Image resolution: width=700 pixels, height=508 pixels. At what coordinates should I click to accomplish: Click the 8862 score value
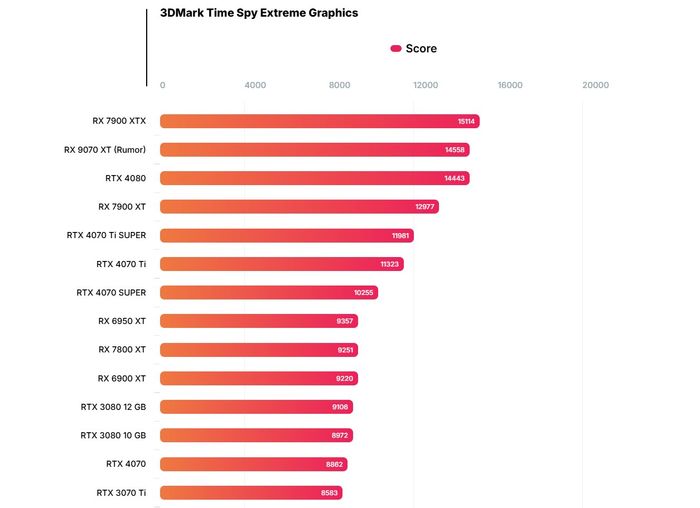334,464
